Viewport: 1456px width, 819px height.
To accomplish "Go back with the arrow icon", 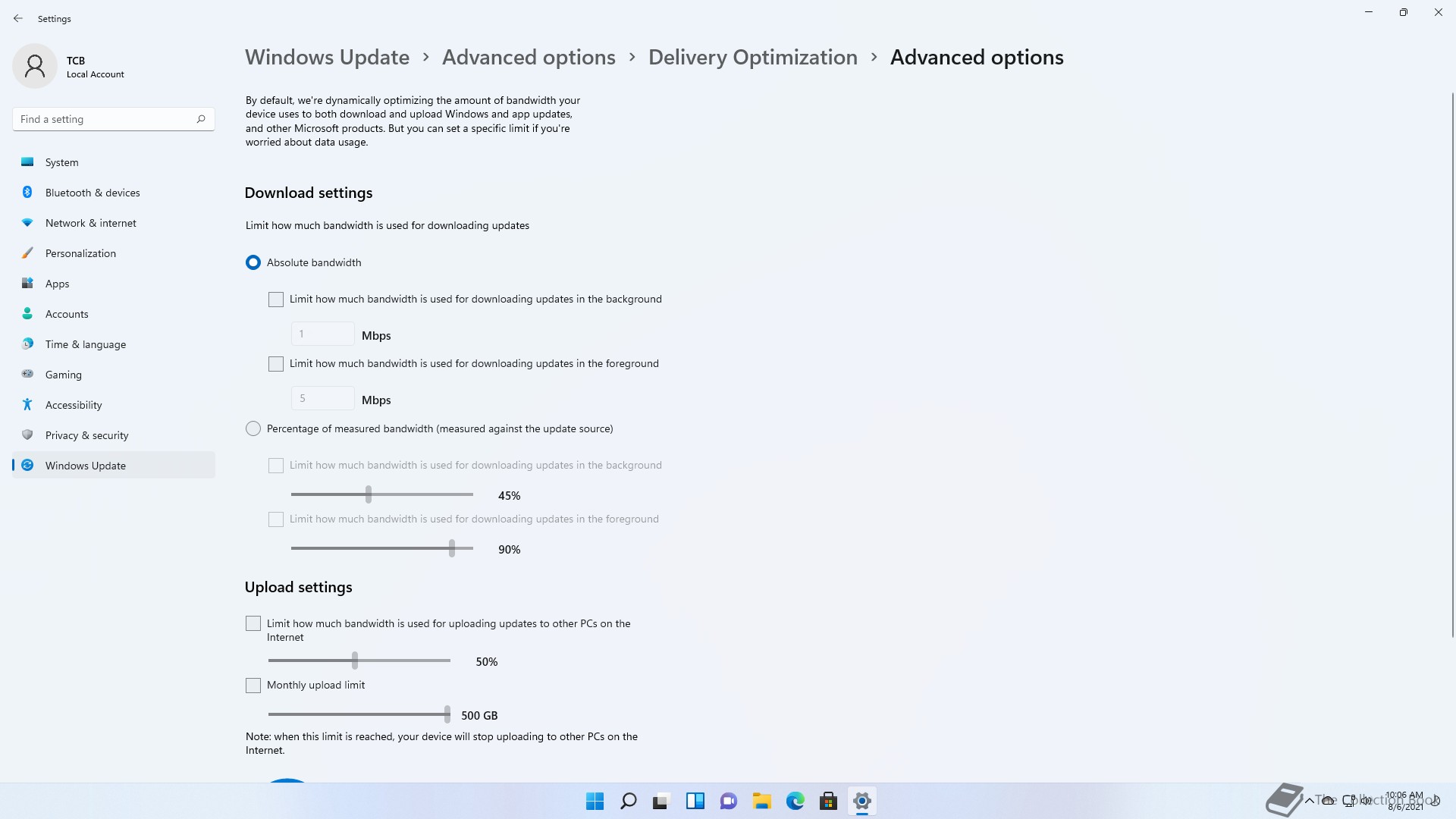I will [x=18, y=18].
